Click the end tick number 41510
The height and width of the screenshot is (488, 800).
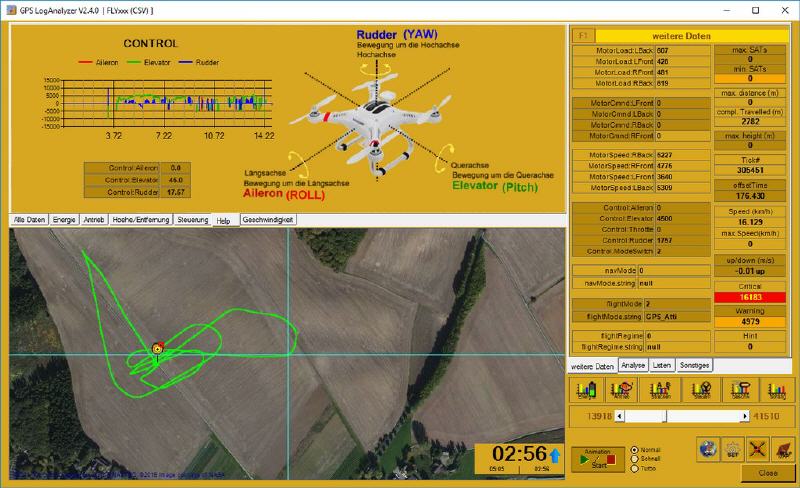[766, 416]
